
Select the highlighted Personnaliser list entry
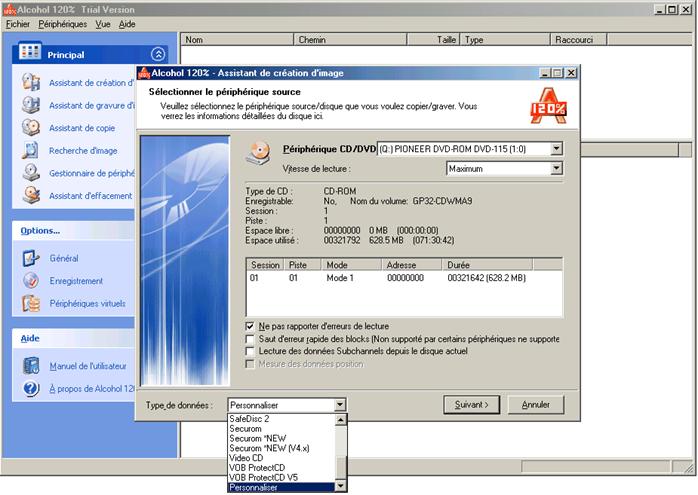click(x=281, y=487)
